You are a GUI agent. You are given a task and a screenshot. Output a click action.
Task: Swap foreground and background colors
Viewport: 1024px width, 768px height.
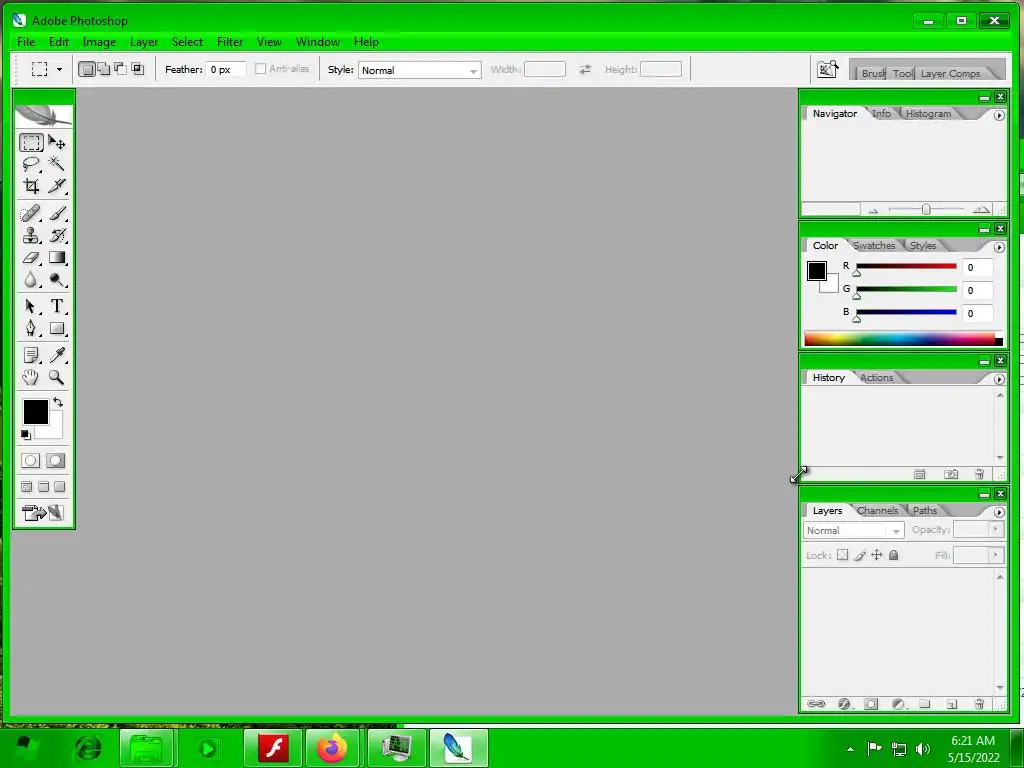point(58,402)
